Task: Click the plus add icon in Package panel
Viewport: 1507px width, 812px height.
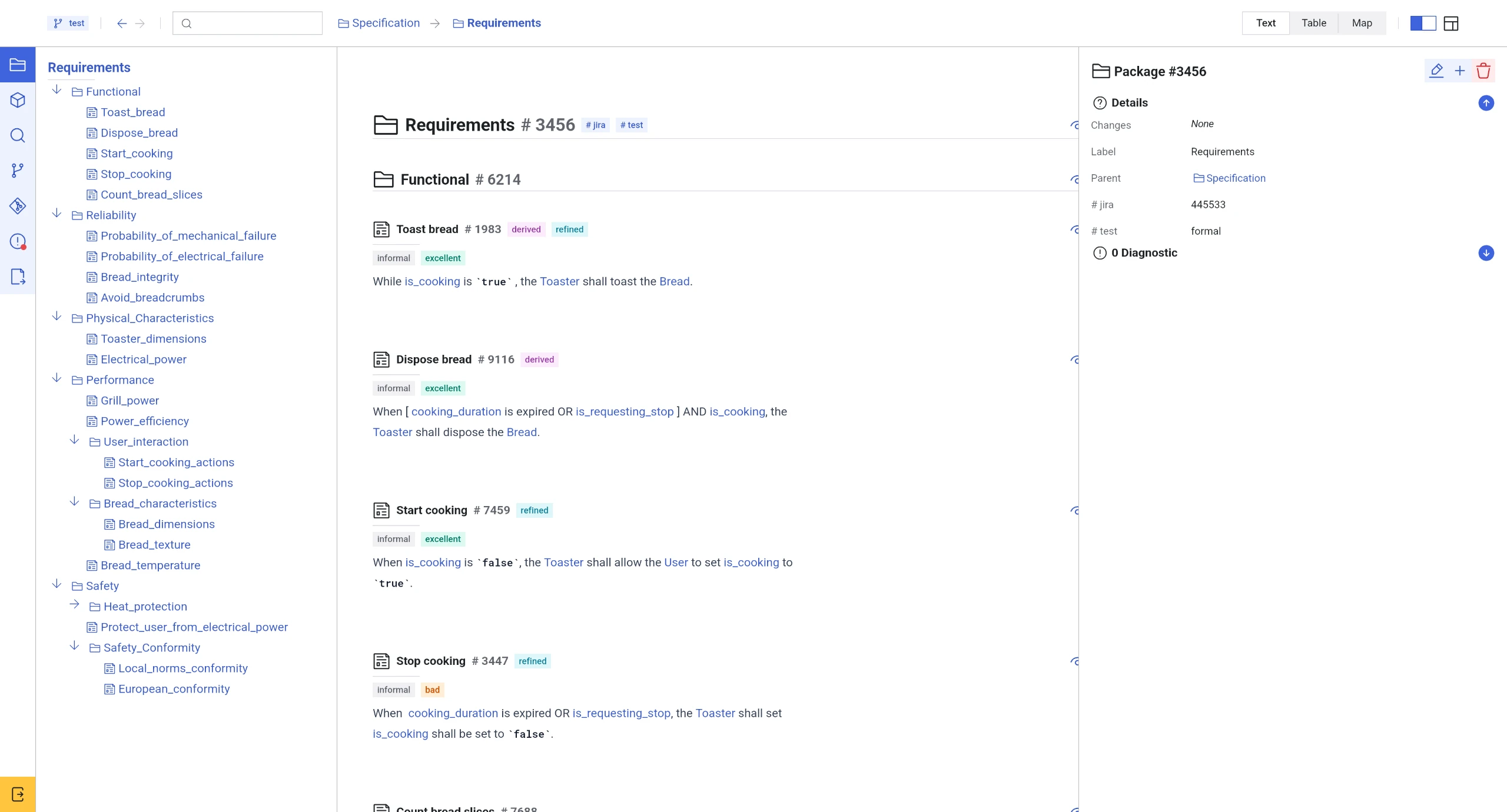Action: coord(1460,71)
